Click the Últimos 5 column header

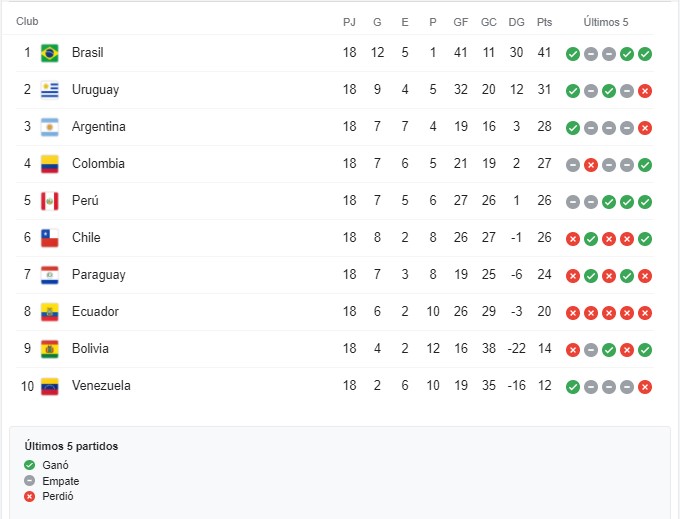tap(606, 22)
